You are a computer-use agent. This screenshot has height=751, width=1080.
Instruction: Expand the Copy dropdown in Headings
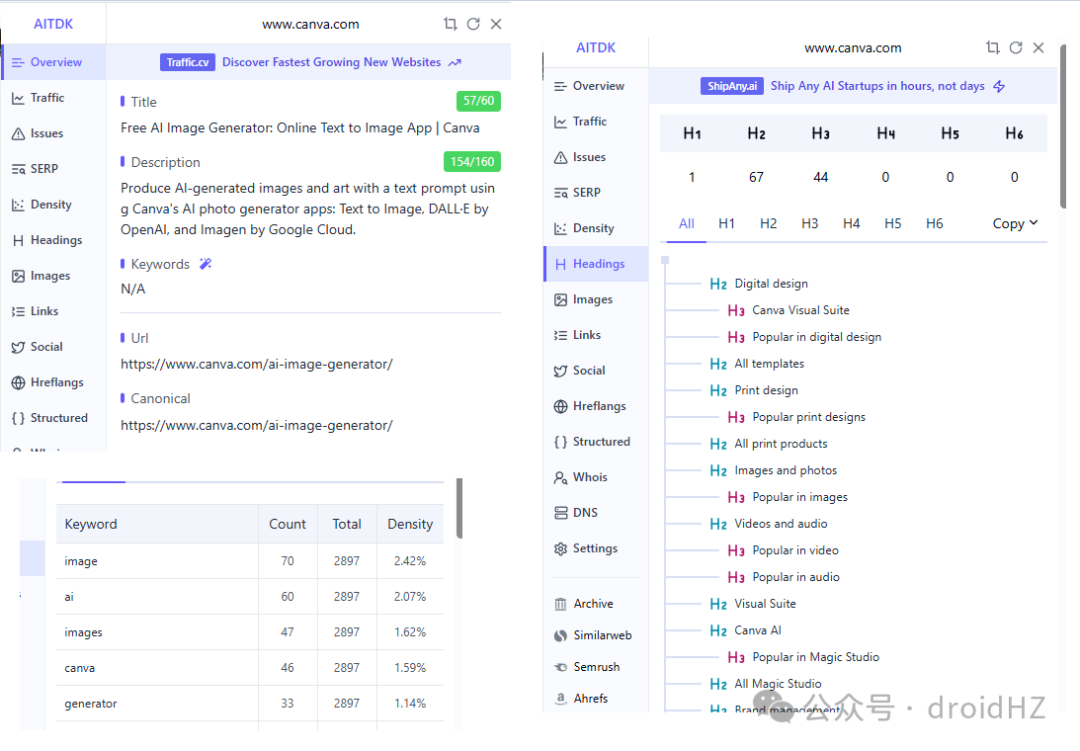click(x=1015, y=223)
